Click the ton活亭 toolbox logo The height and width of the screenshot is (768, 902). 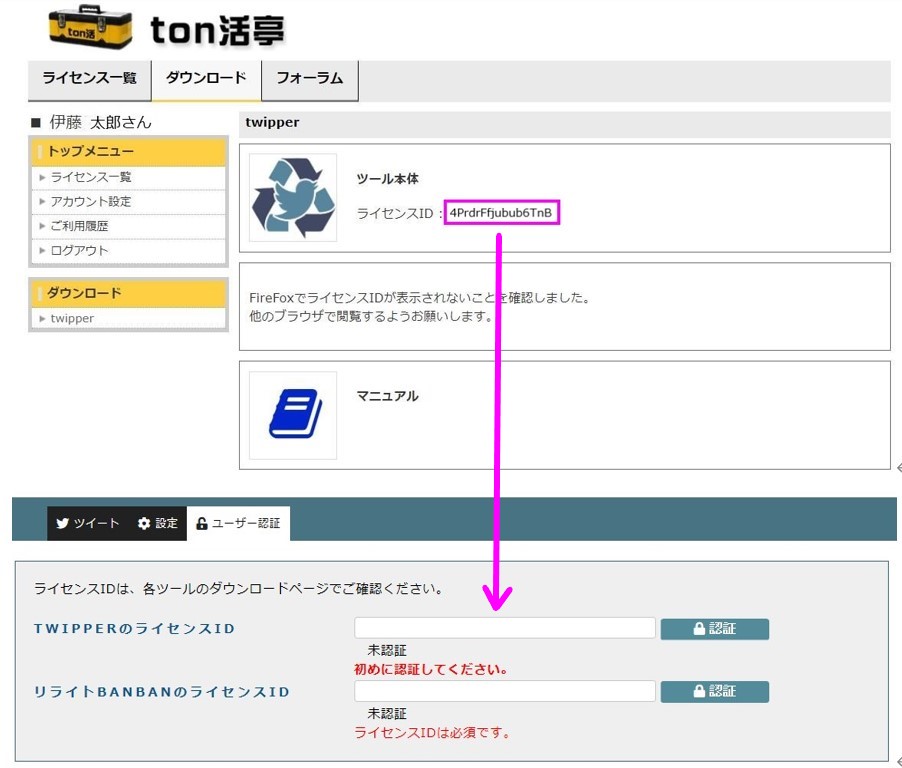(90, 28)
